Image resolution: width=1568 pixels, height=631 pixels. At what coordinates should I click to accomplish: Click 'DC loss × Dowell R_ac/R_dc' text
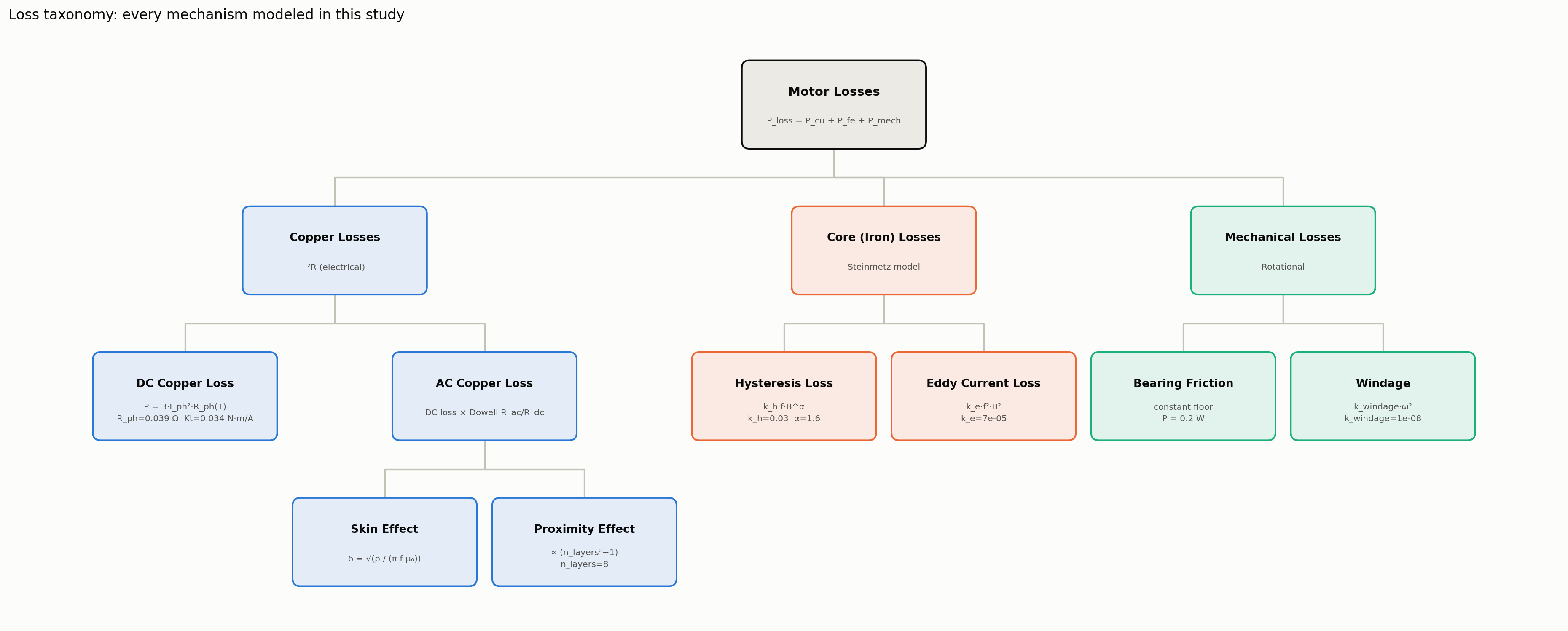485,412
